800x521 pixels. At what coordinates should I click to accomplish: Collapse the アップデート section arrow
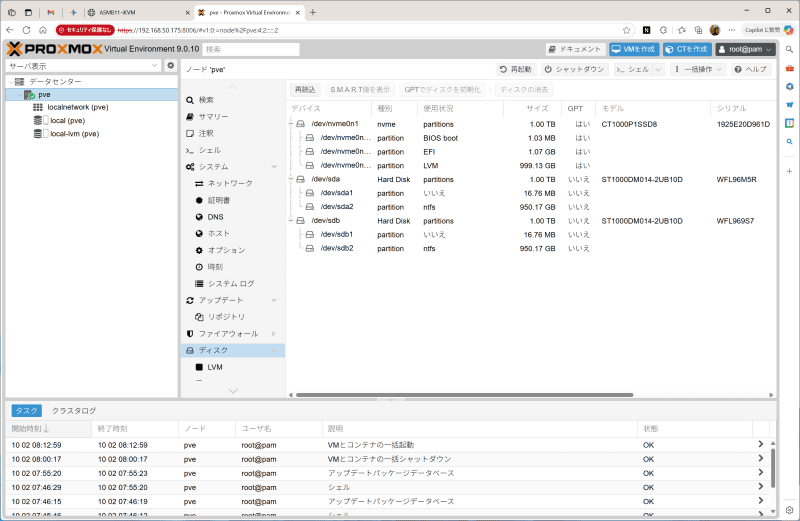pyautogui.click(x=274, y=300)
